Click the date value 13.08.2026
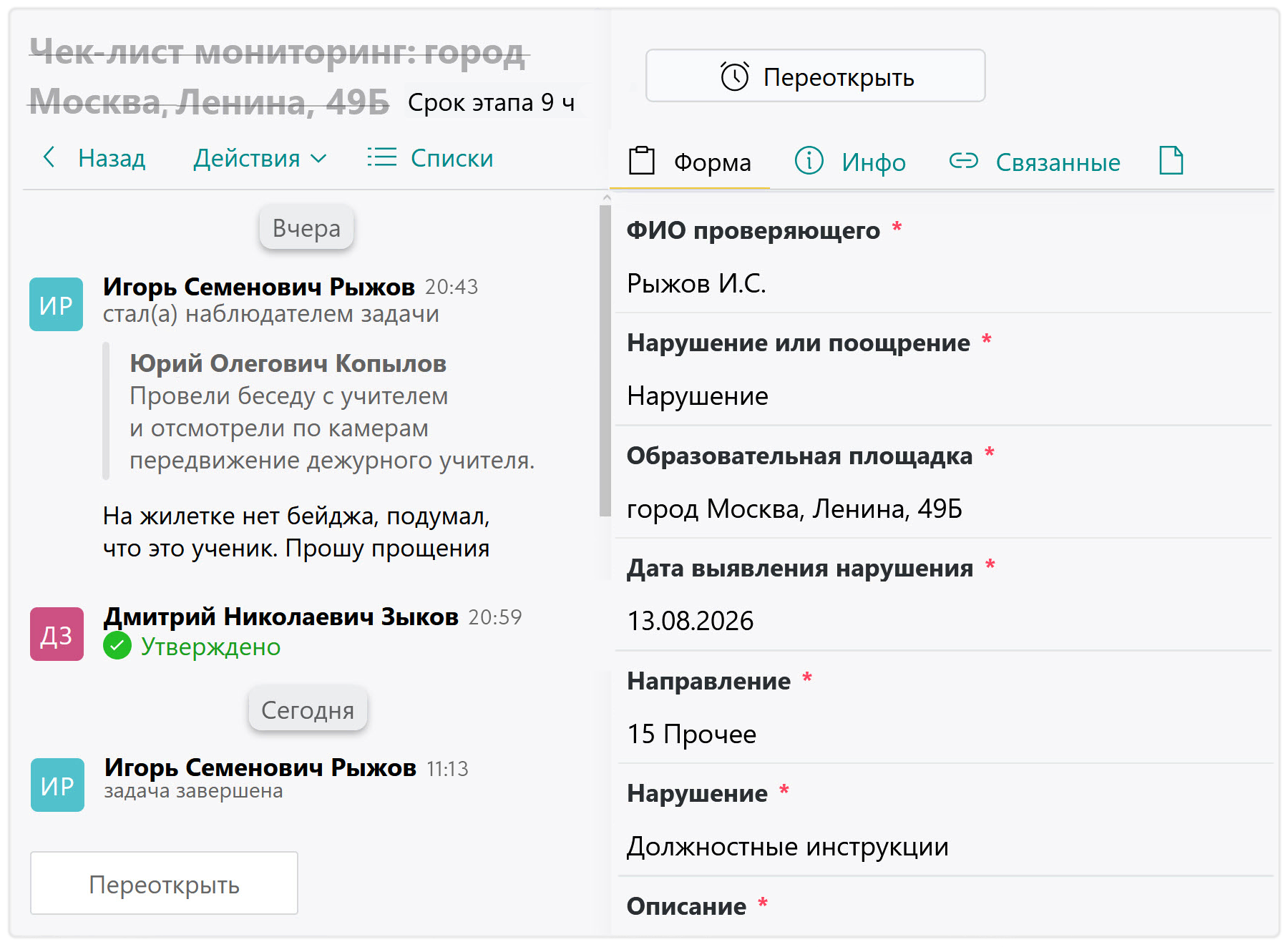This screenshot has height=947, width=1288. click(x=690, y=621)
